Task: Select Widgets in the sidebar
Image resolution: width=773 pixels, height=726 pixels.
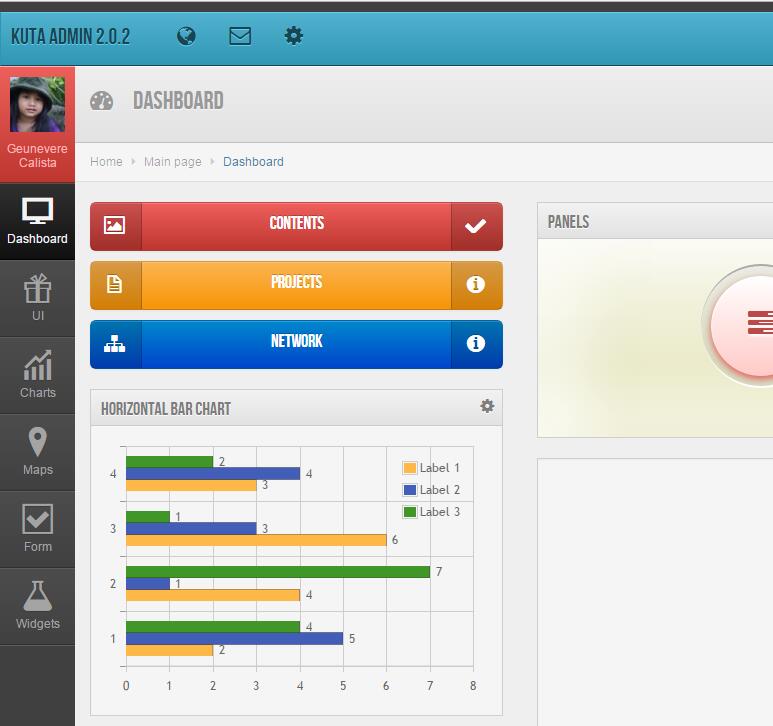Action: click(x=37, y=607)
